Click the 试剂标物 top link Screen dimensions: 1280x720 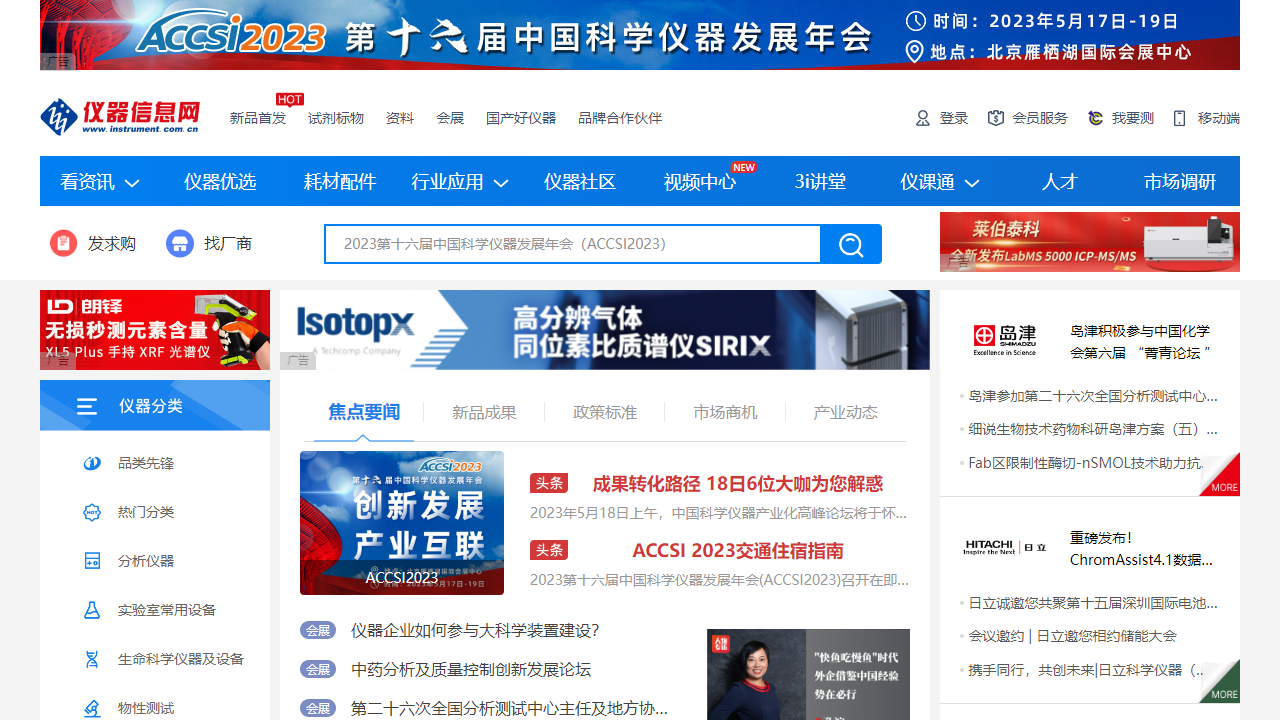pos(336,118)
